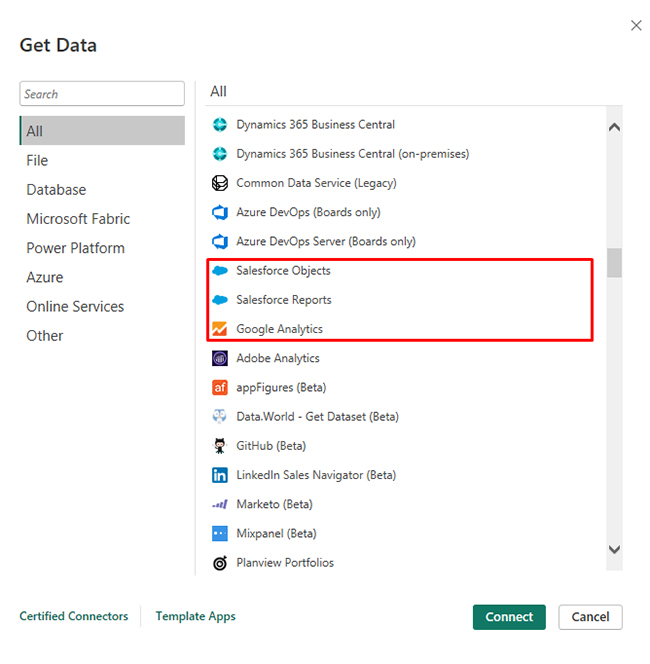The width and height of the screenshot is (650, 664).
Task: Click the Data.World owl icon
Action: (219, 417)
